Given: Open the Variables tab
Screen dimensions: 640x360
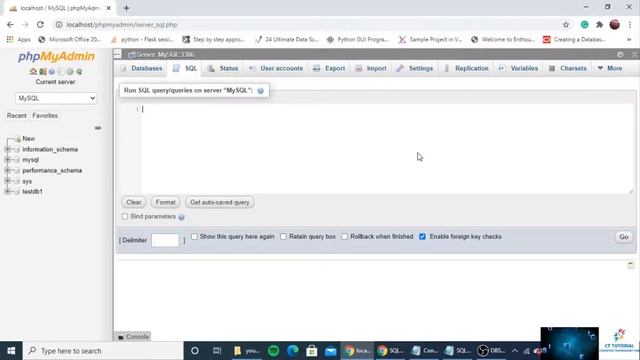Looking at the screenshot, I should tap(518, 68).
